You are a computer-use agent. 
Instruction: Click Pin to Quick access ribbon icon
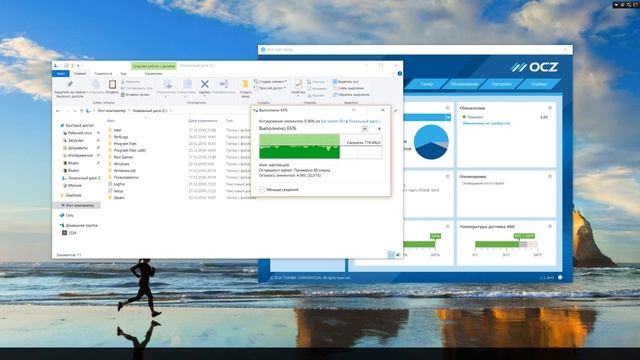click(x=70, y=84)
